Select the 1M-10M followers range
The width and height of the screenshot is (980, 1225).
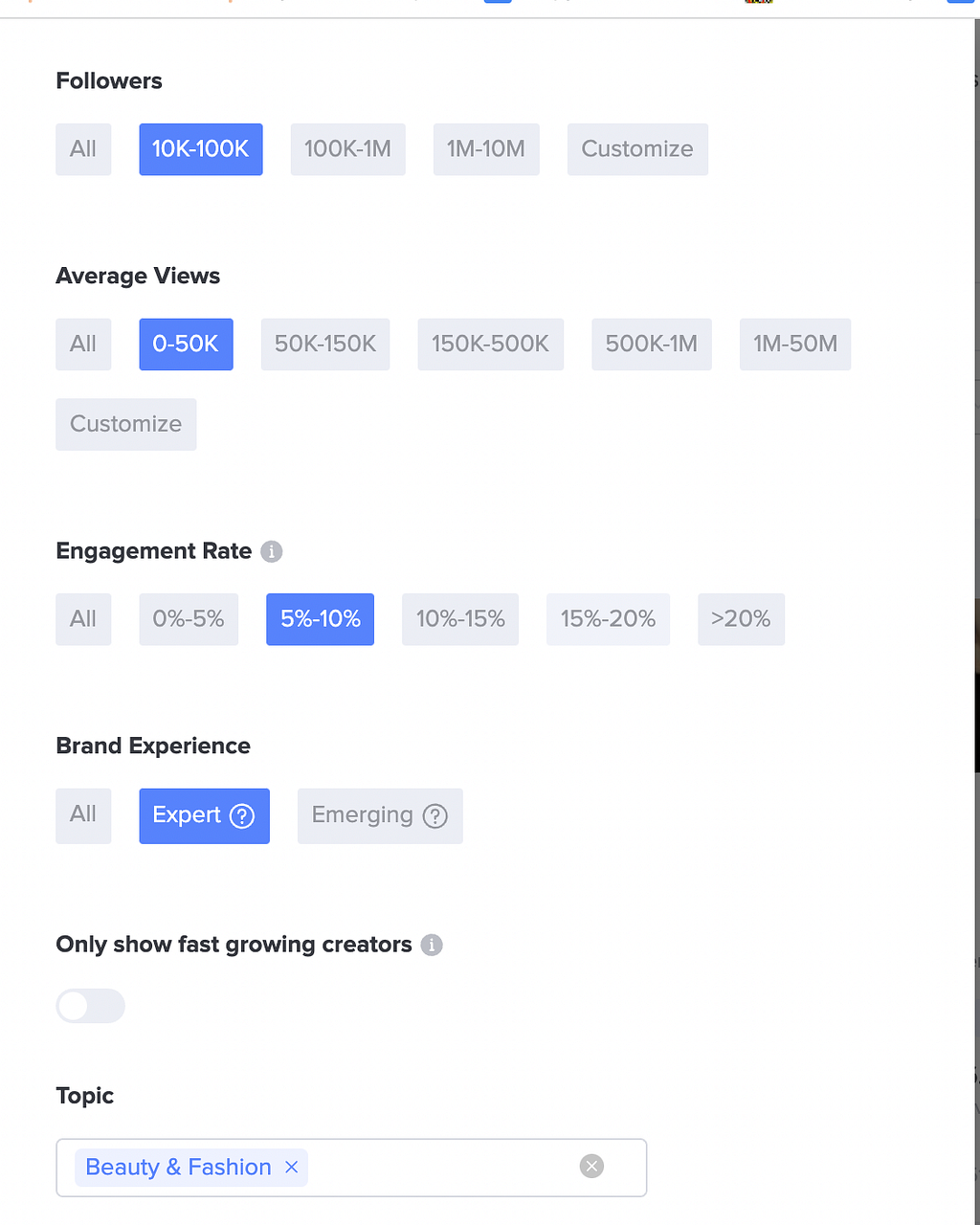click(x=486, y=149)
